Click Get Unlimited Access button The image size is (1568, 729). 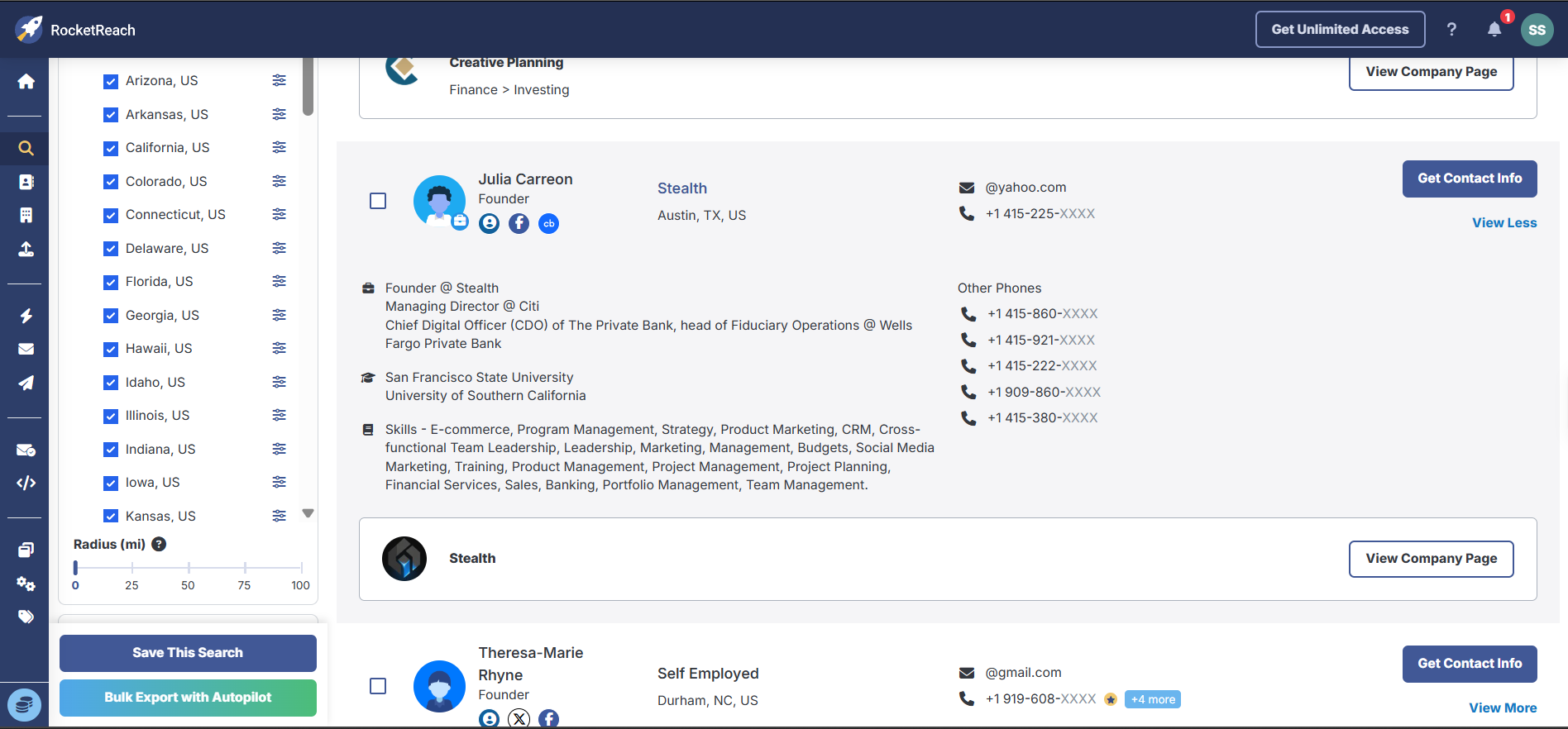coord(1340,30)
